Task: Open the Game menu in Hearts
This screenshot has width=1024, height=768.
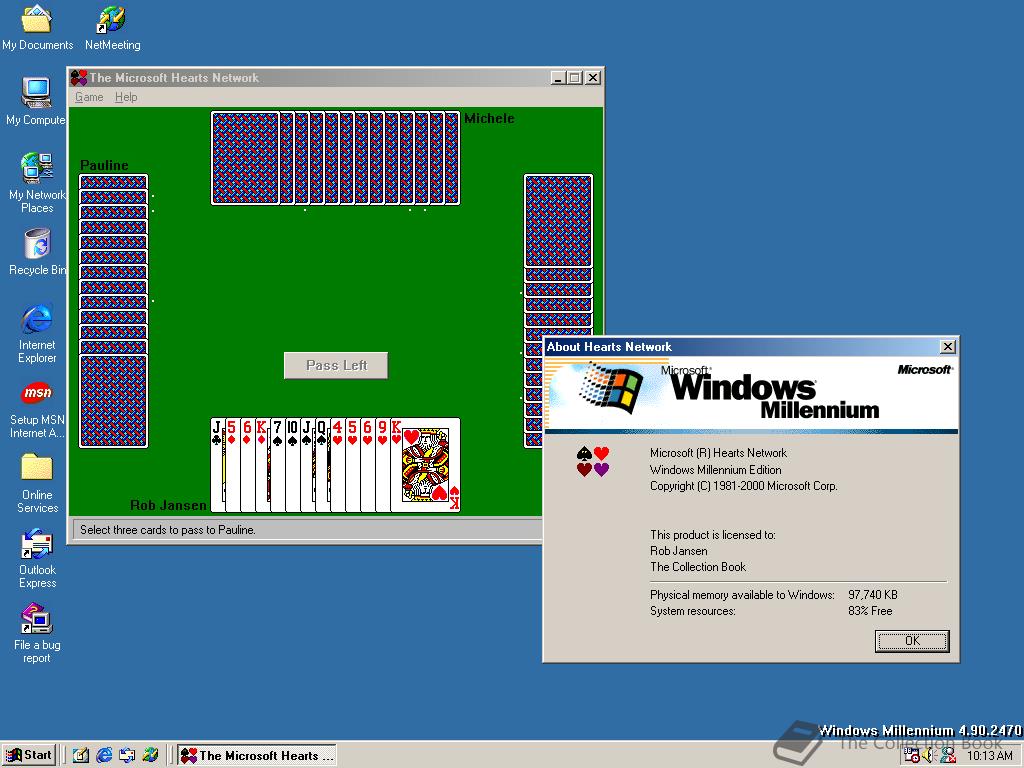Action: click(89, 97)
